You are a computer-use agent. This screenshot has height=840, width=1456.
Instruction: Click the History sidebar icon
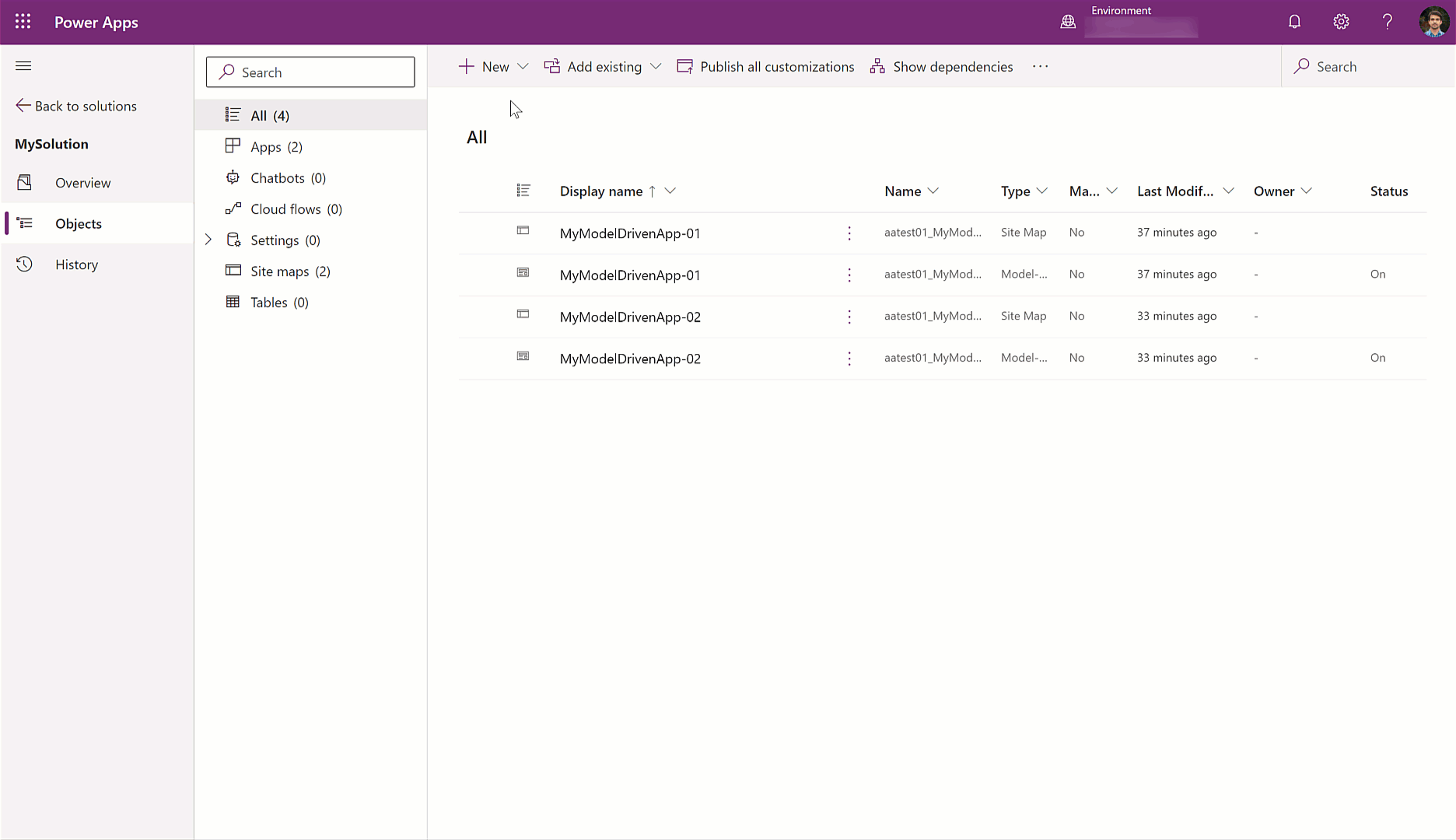pyautogui.click(x=24, y=264)
